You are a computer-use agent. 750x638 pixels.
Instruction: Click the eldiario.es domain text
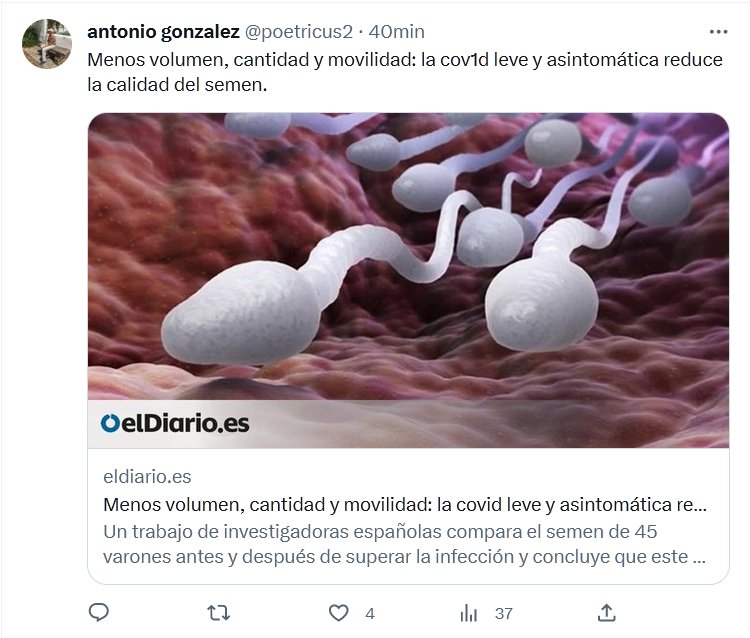tap(147, 477)
